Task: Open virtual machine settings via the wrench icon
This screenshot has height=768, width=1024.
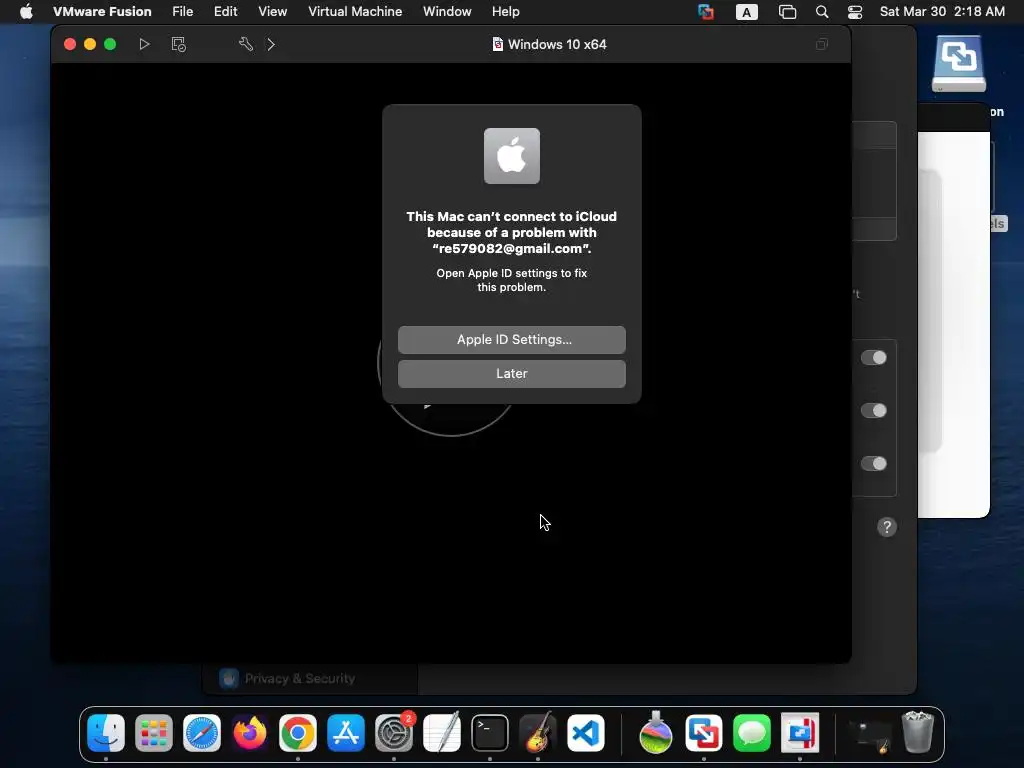Action: [x=246, y=44]
